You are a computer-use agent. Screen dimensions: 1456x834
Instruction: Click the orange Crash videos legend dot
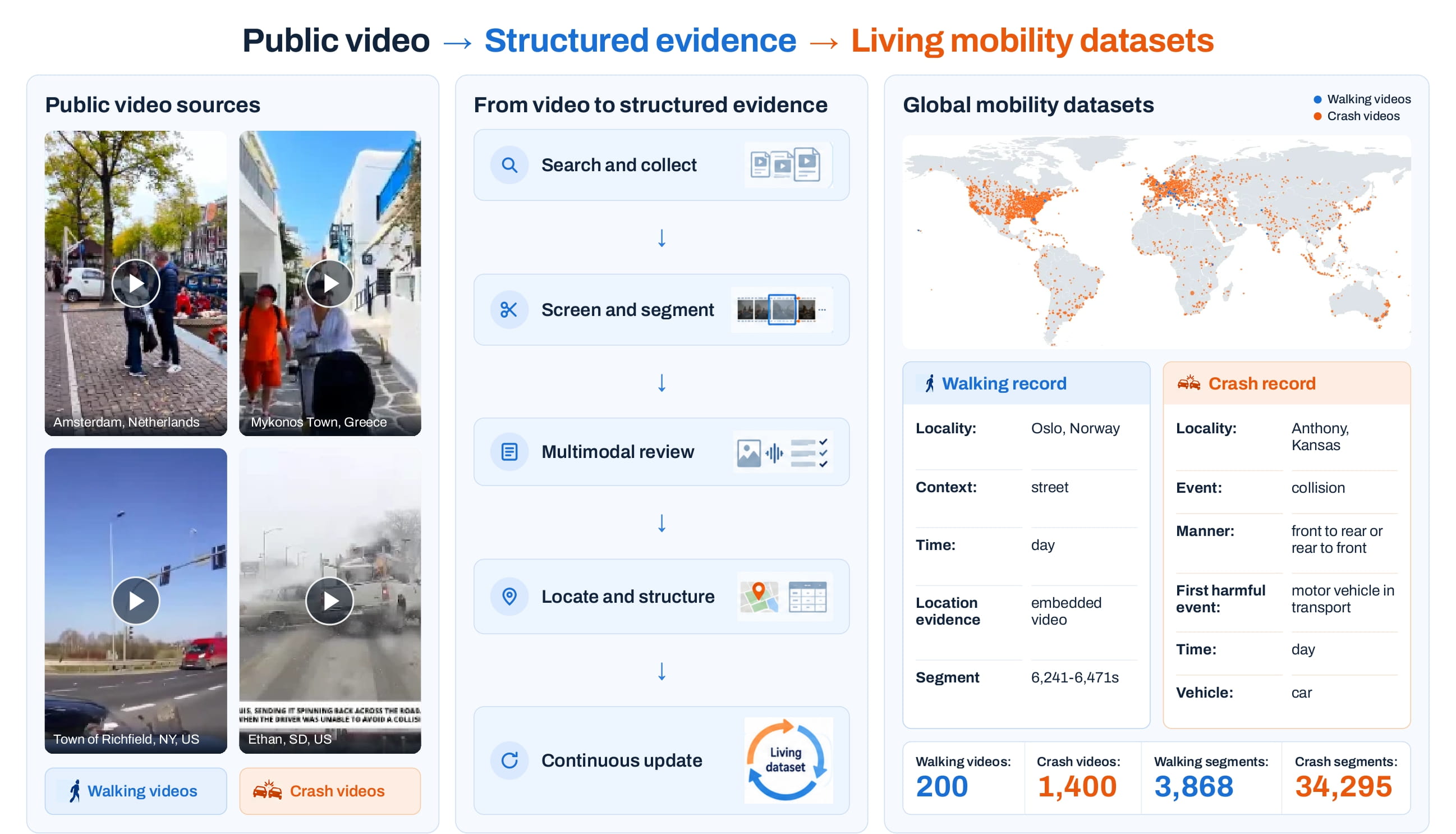[1317, 116]
